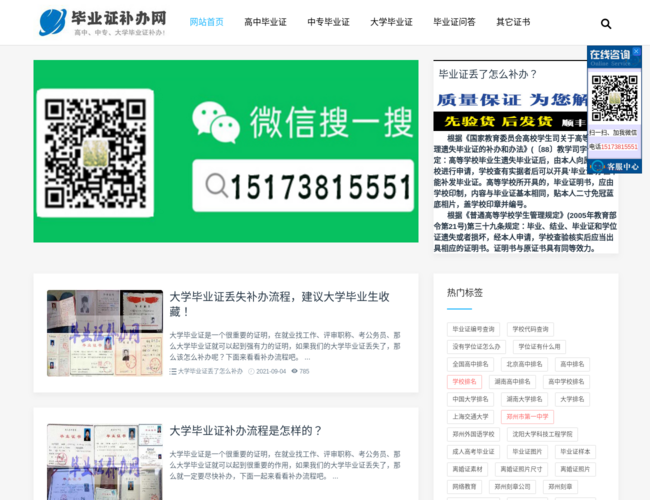Screen dimensions: 650x500
Task: Select tag 网络教育
Action: click(x=464, y=487)
